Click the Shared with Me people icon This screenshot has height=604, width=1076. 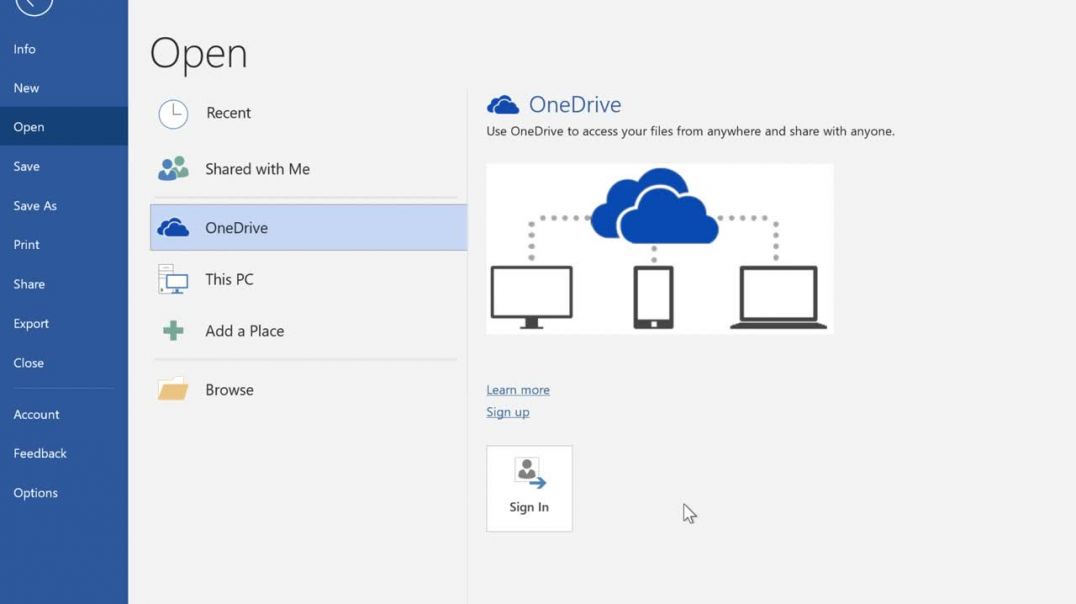(173, 168)
